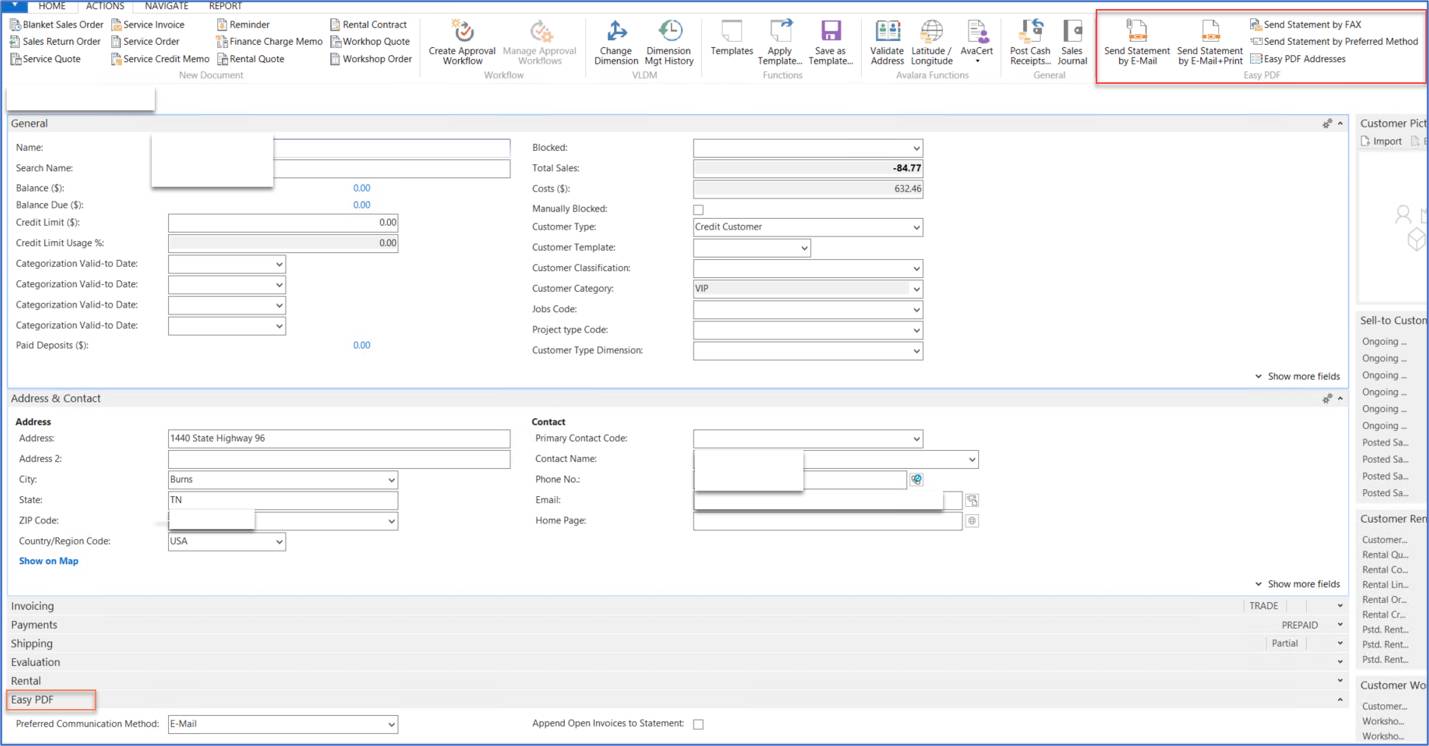Open Post Cash Receipts

[x=1030, y=42]
